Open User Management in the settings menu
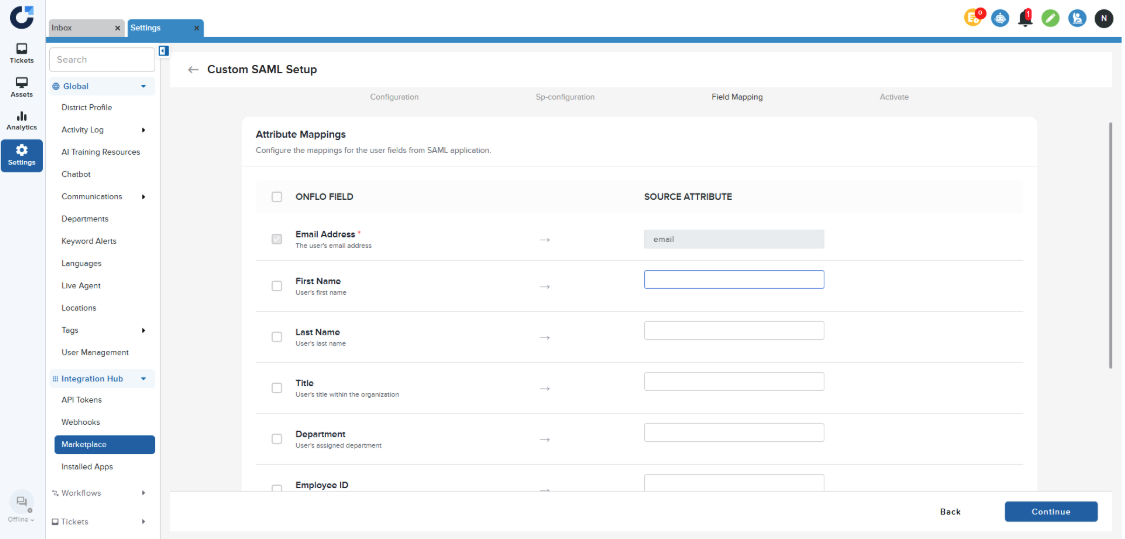 point(95,352)
